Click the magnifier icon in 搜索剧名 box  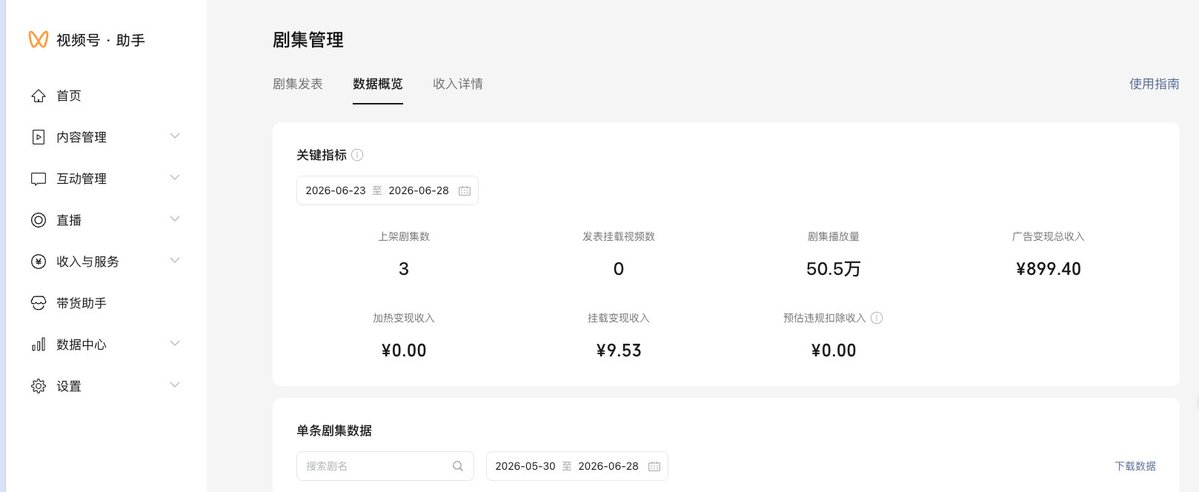point(458,466)
